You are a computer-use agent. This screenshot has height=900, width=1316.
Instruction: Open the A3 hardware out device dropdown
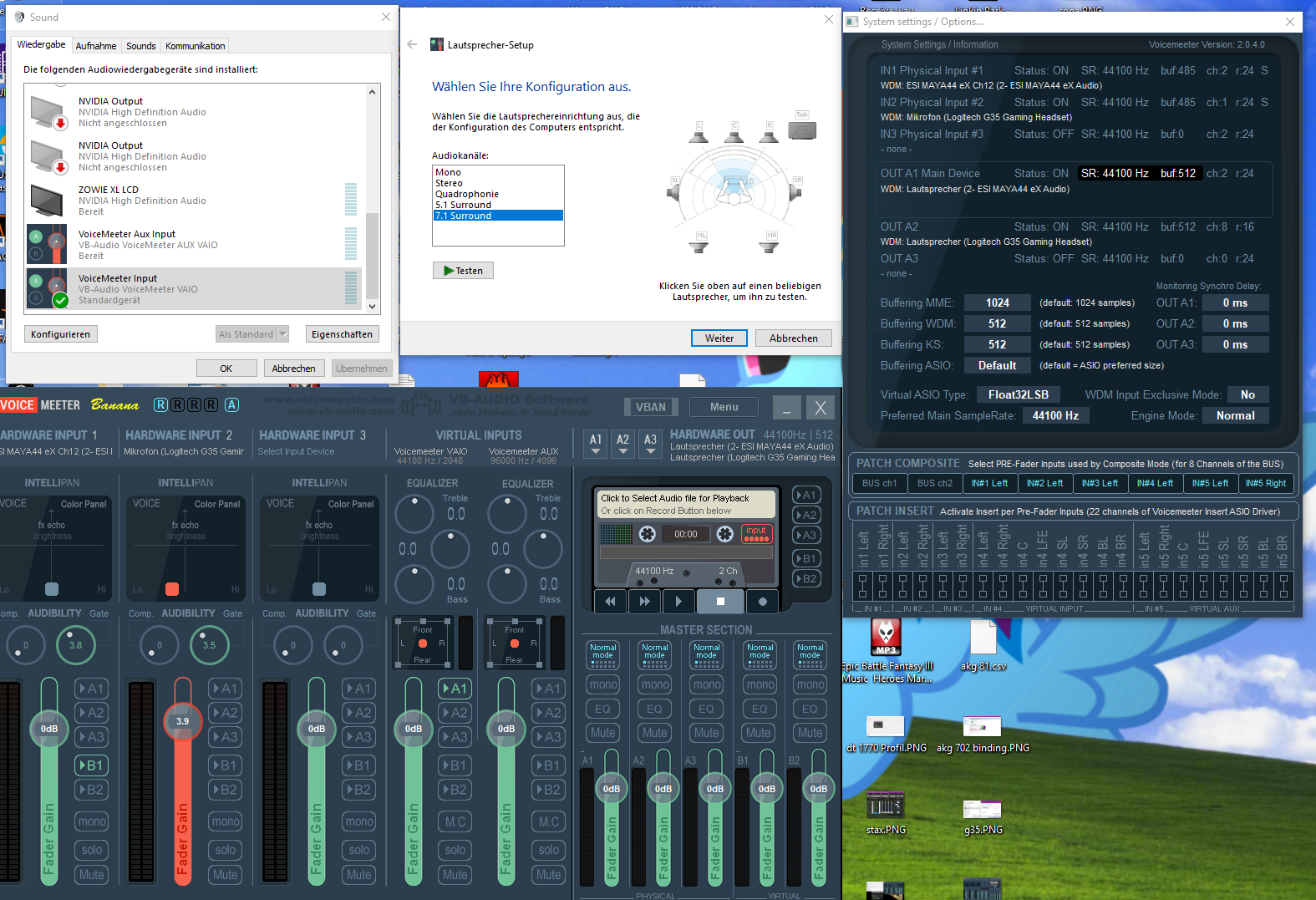point(651,443)
